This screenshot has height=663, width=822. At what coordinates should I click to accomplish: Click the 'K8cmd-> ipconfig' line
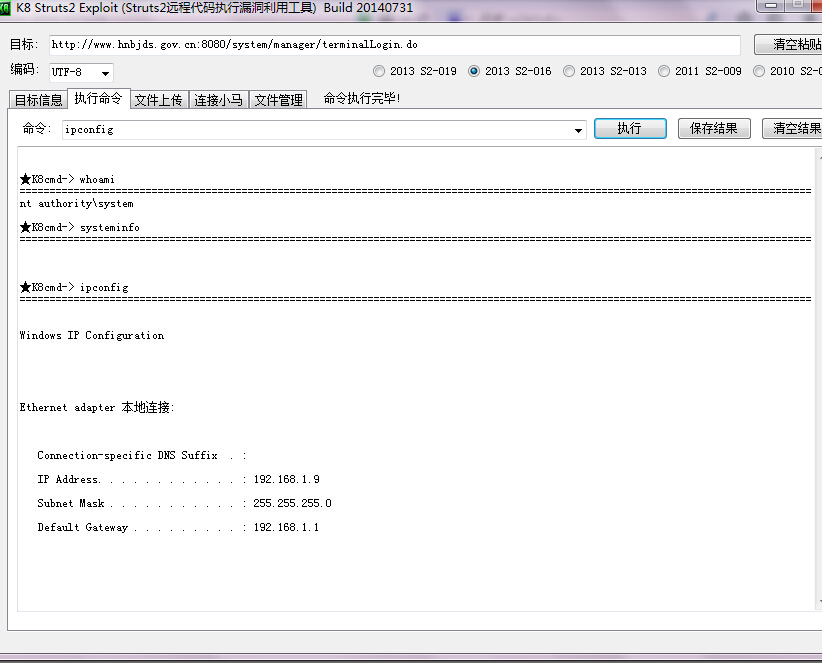click(x=74, y=287)
